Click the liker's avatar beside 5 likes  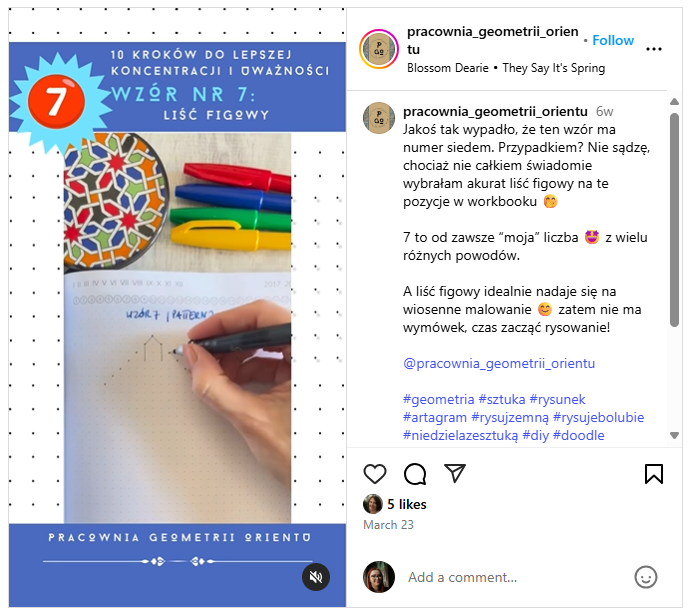click(372, 504)
